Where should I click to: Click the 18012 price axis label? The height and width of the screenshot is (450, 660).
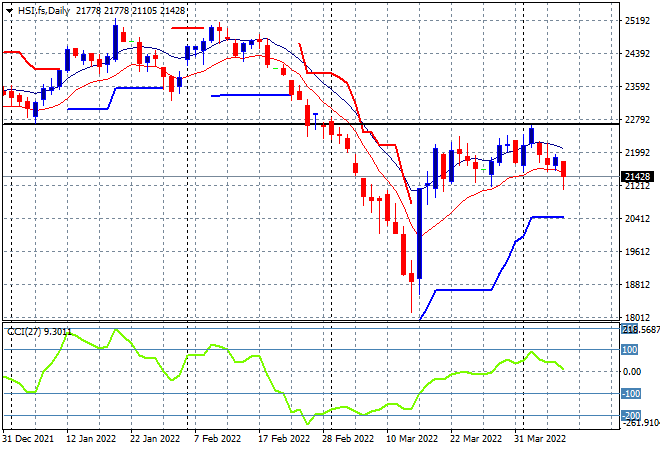[637, 317]
